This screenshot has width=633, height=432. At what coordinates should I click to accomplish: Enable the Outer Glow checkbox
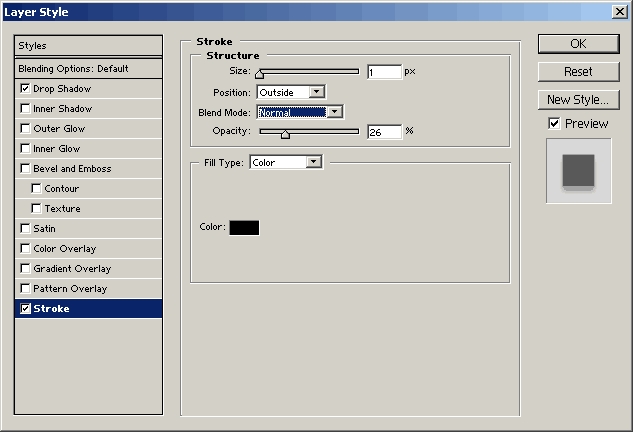[25, 128]
